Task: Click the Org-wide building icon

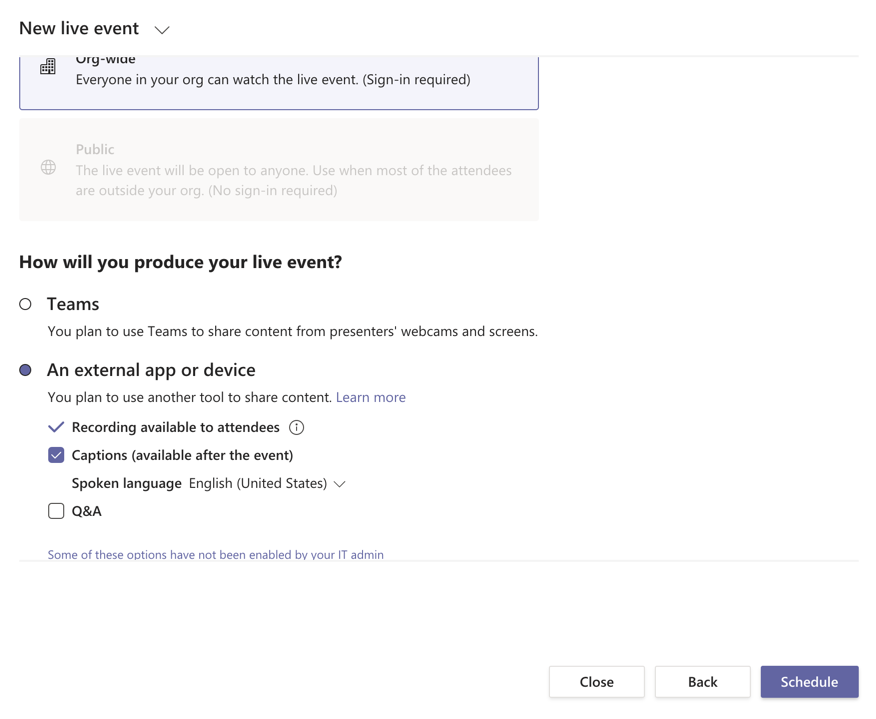Action: coord(48,66)
